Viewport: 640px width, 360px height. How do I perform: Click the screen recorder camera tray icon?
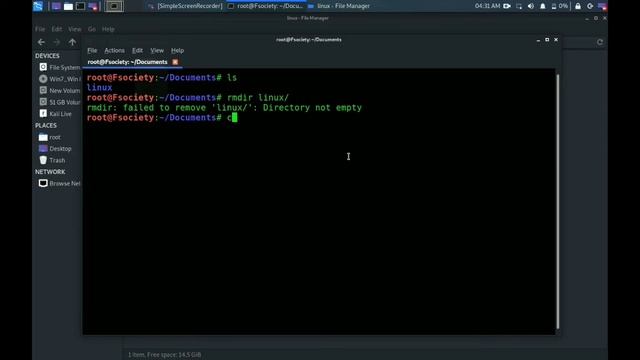(x=507, y=6)
